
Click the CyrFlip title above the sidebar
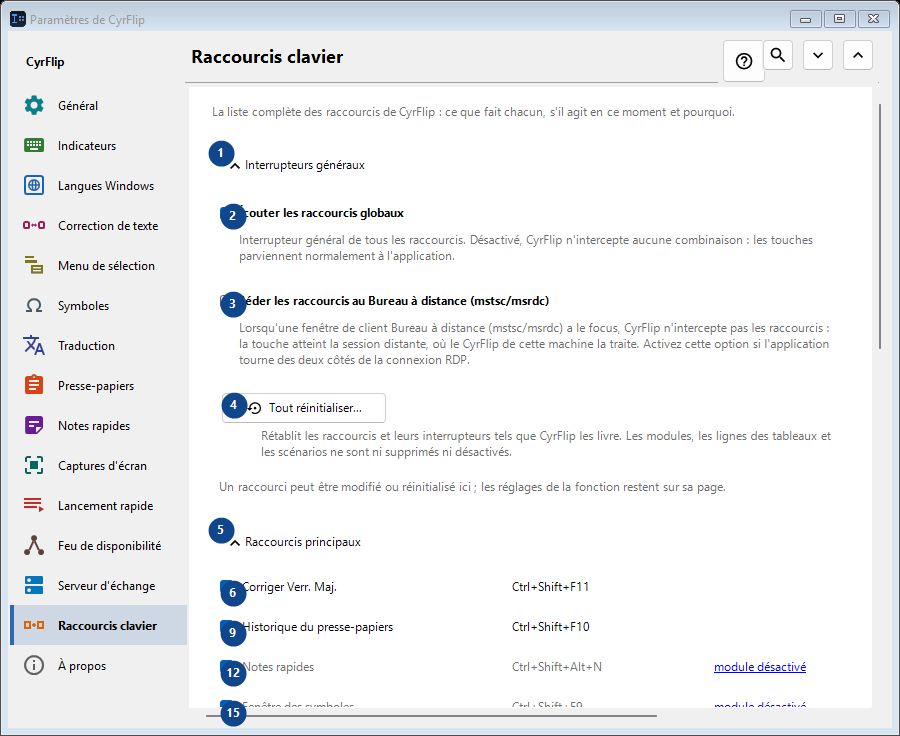[45, 62]
